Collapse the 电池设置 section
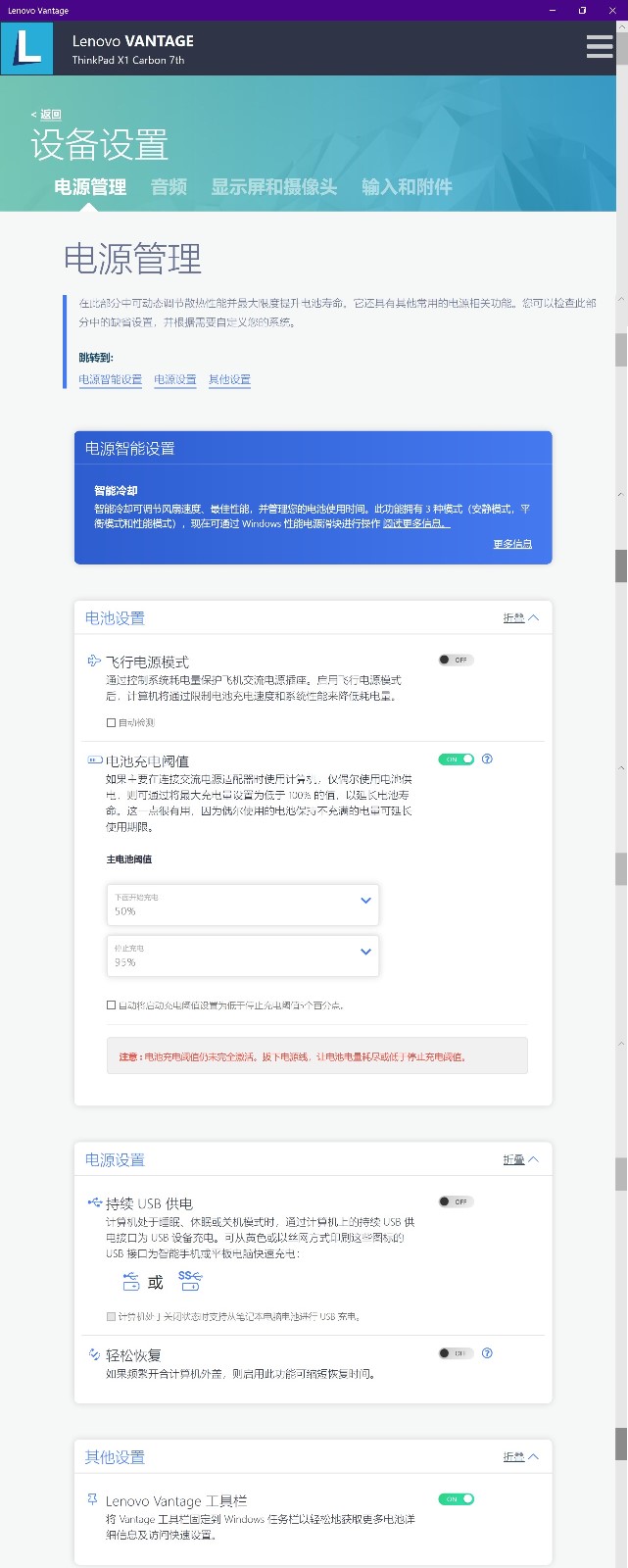This screenshot has width=628, height=1568. tap(520, 618)
